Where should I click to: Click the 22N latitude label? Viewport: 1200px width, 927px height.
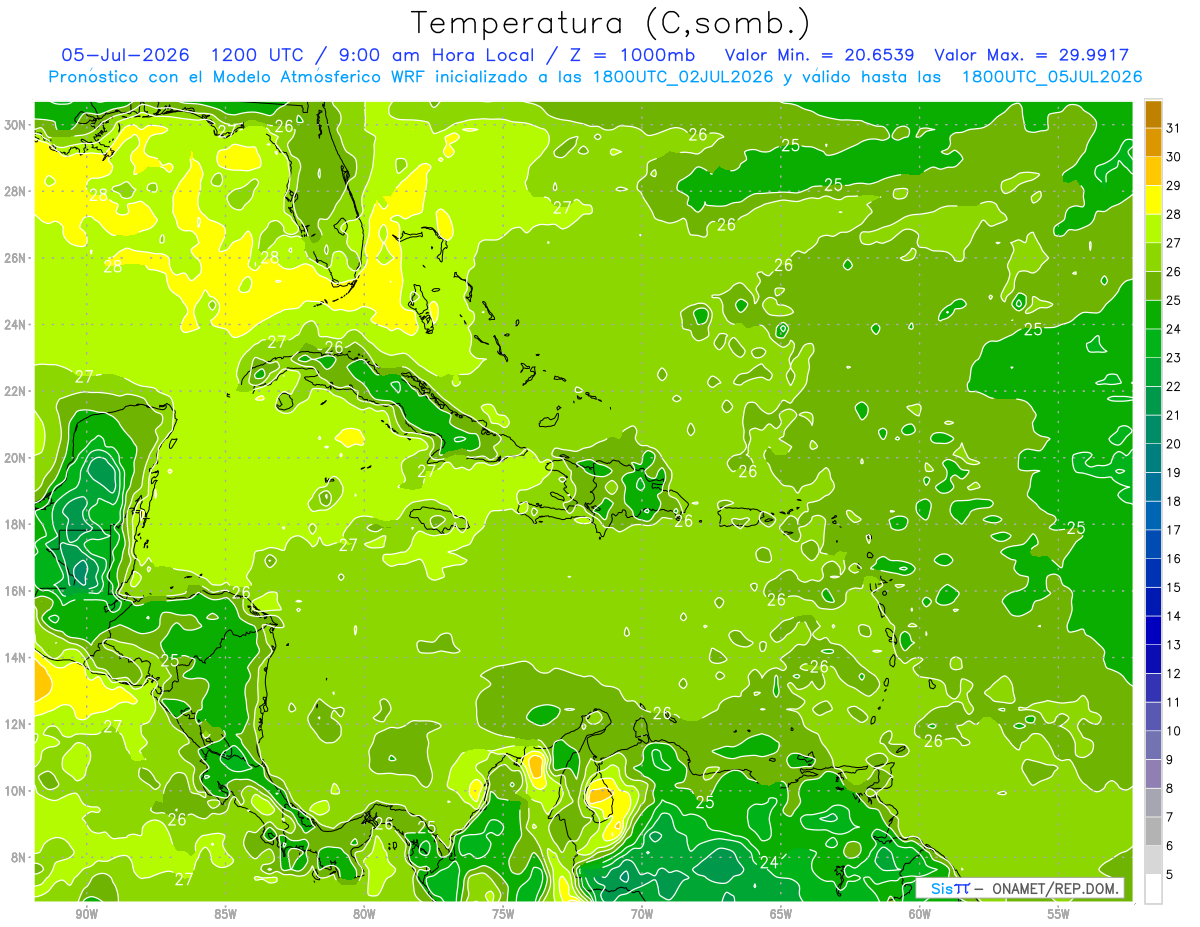pyautogui.click(x=15, y=391)
